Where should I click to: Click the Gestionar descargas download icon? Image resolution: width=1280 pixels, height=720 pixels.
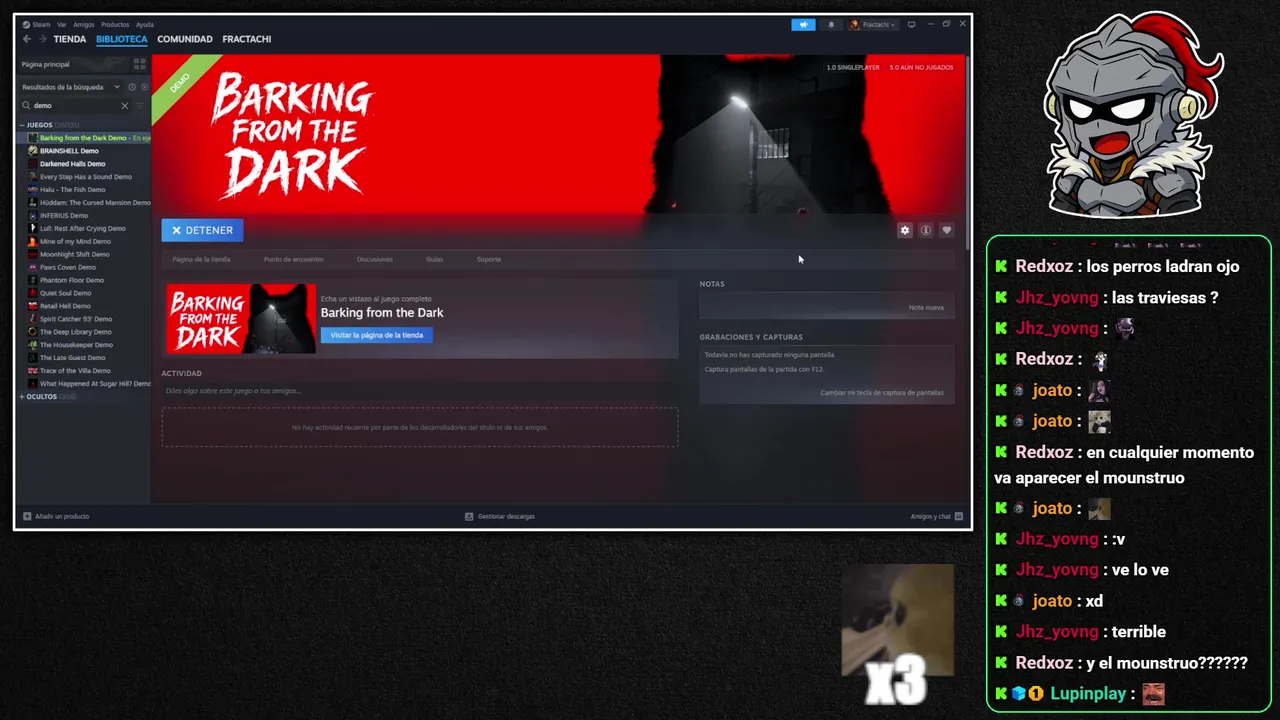(469, 516)
